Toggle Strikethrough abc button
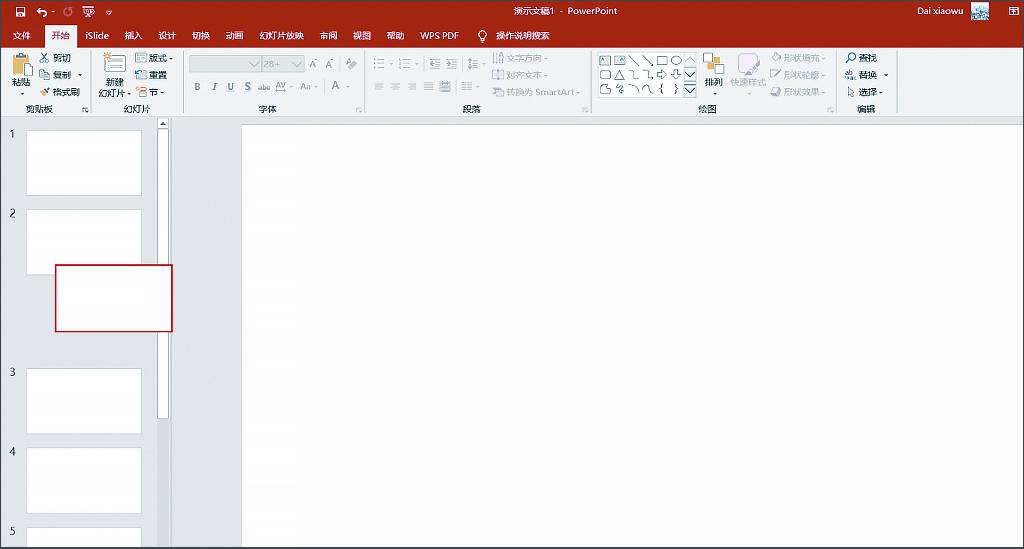The height and width of the screenshot is (549, 1024). tap(264, 86)
